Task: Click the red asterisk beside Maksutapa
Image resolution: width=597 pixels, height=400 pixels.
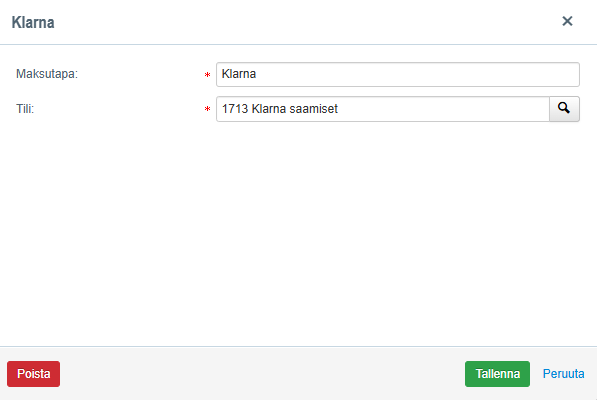Action: point(208,75)
